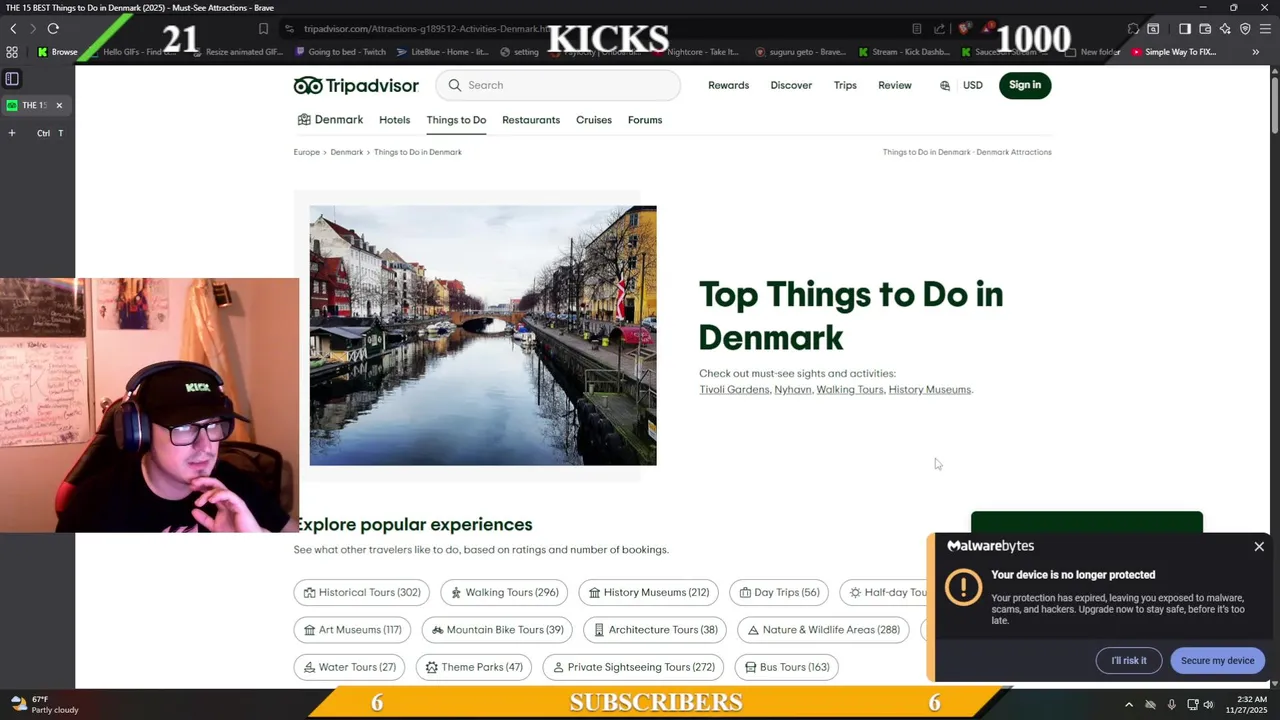Click the browser forward arrow
1280x720 pixels.
tap(32, 29)
